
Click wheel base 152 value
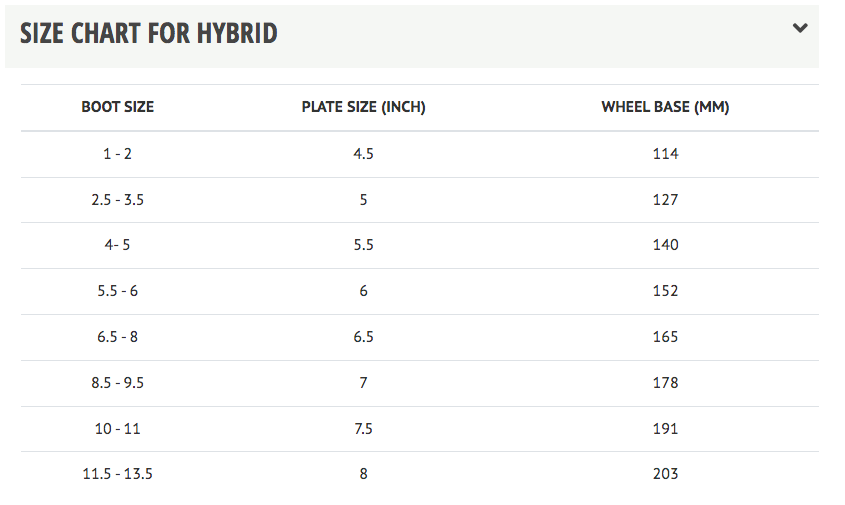click(666, 291)
